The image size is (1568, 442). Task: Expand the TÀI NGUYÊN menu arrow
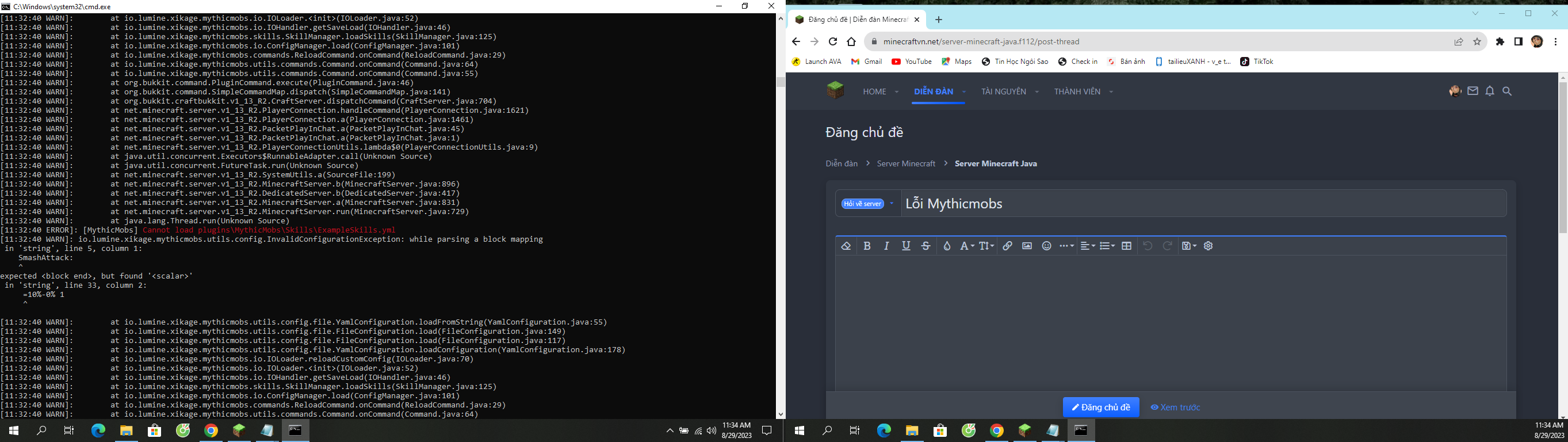tap(1037, 92)
